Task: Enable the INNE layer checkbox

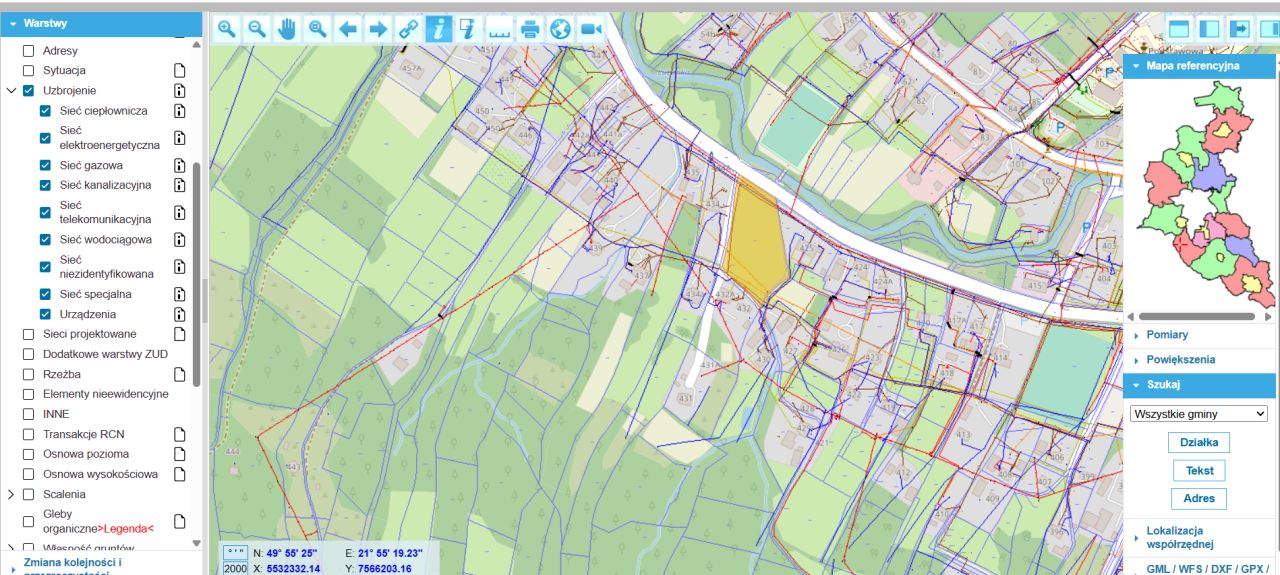Action: tap(29, 414)
